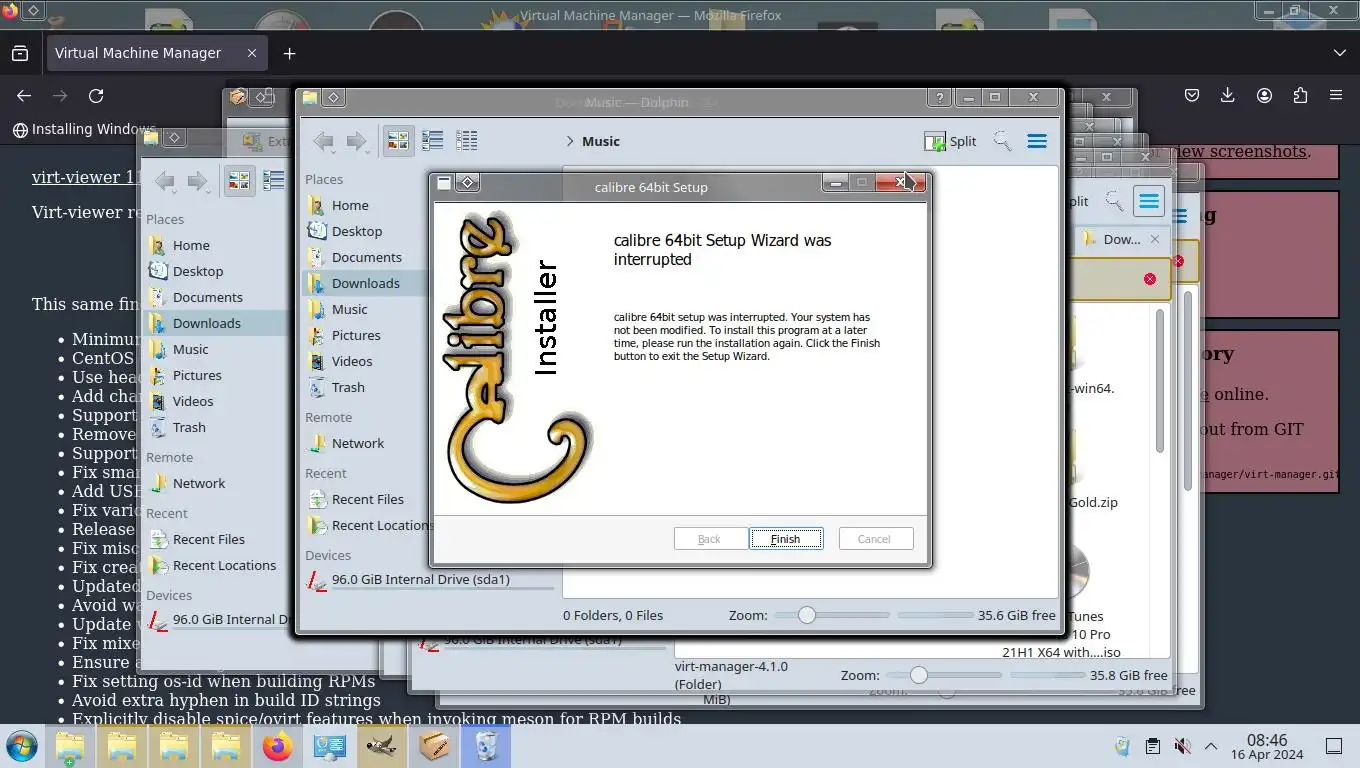Toggle Split view in Music Dolphin window
This screenshot has height=768, width=1360.
951,142
